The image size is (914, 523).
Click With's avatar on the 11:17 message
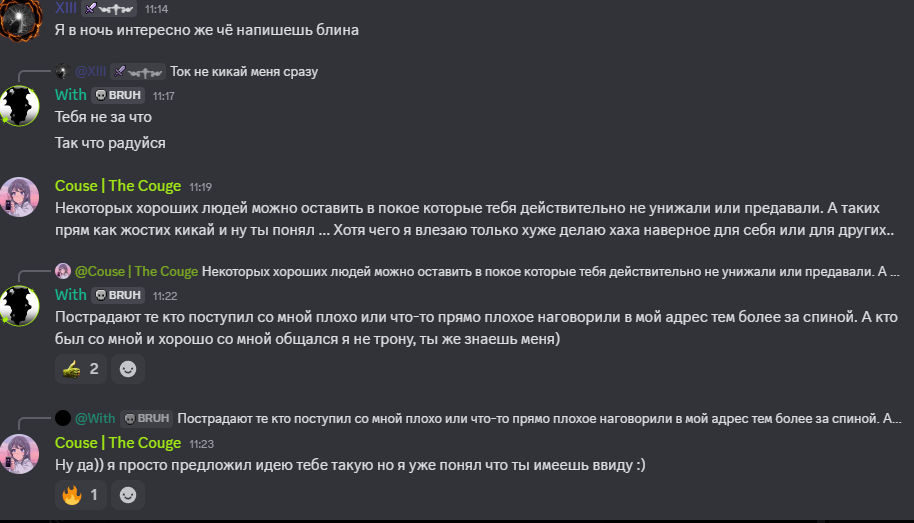pyautogui.click(x=20, y=106)
